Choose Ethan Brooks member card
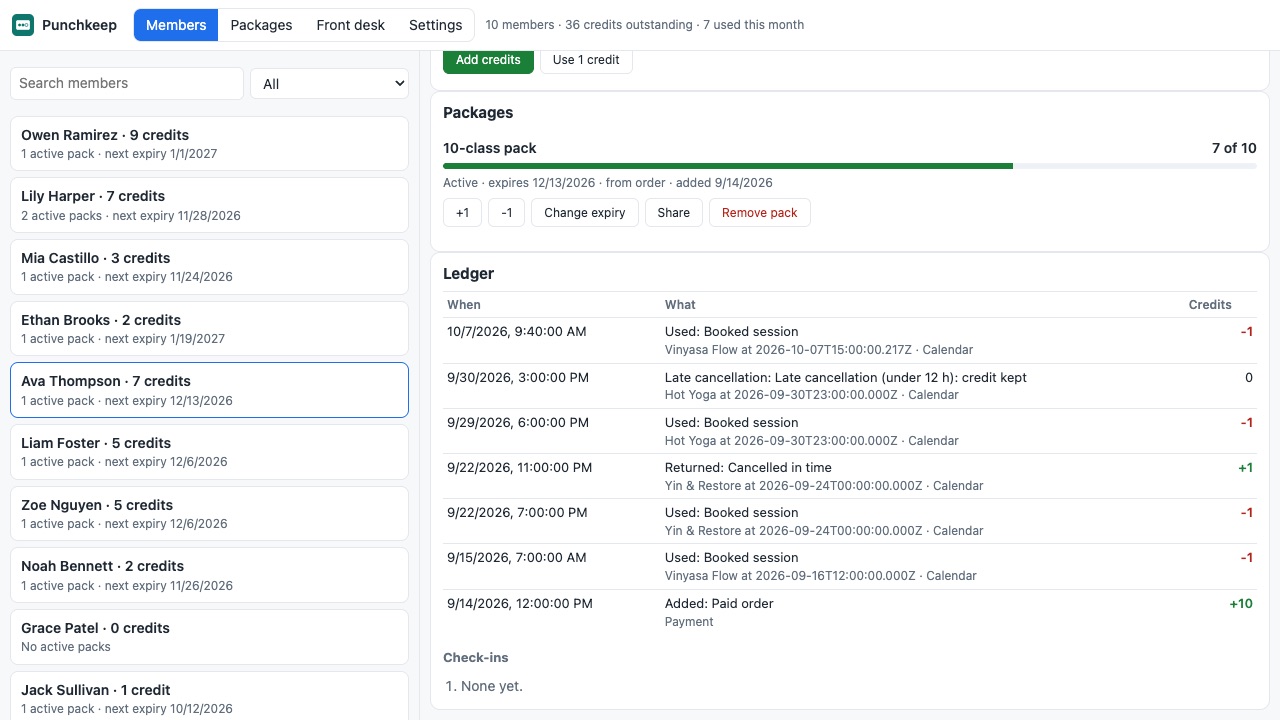The height and width of the screenshot is (720, 1280). 209,329
